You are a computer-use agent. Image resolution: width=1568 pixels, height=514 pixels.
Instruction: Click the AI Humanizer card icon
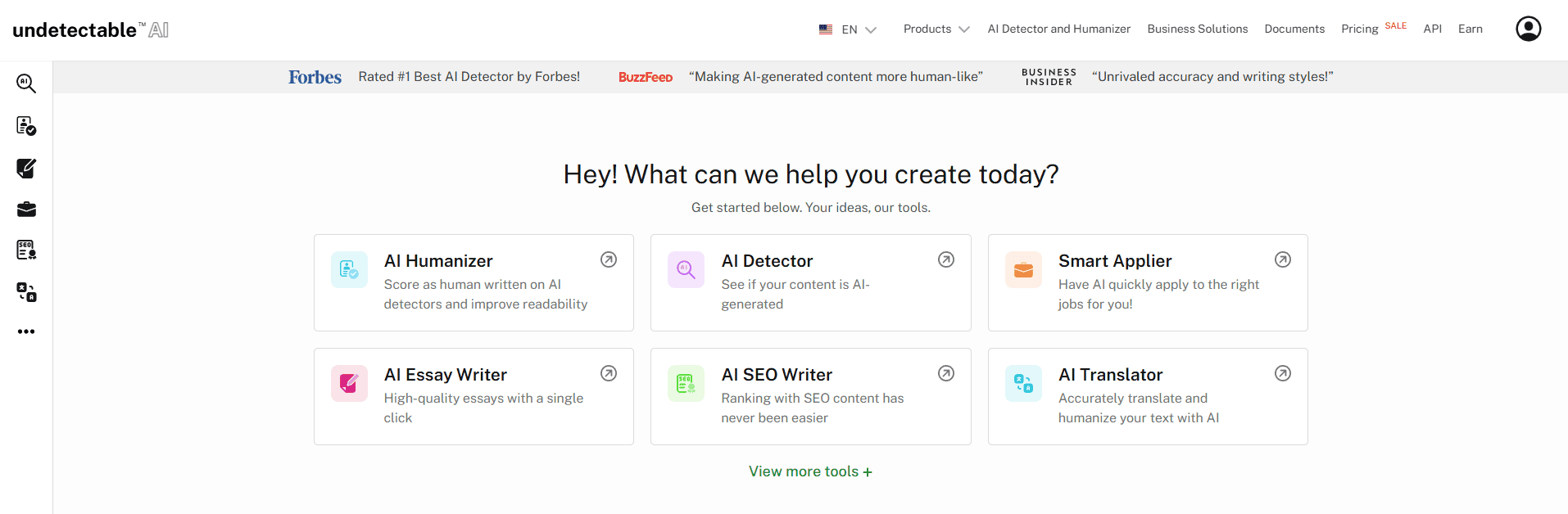[349, 269]
